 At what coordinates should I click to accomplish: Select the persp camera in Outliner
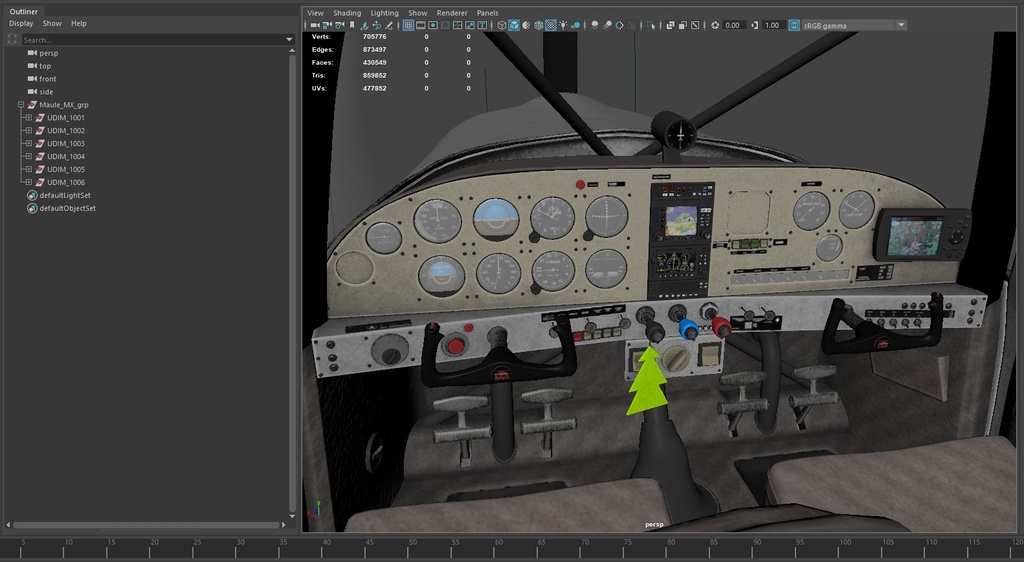49,53
